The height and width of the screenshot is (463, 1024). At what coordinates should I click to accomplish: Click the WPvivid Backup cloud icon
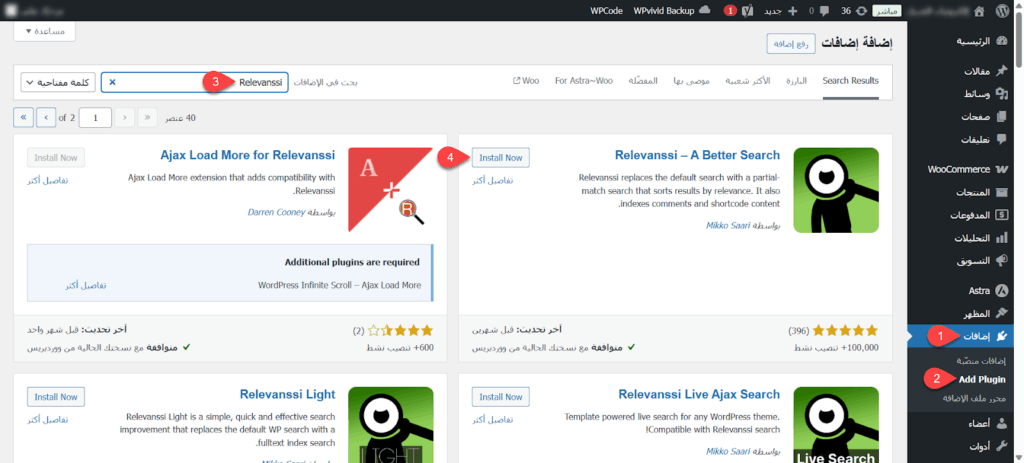(705, 10)
